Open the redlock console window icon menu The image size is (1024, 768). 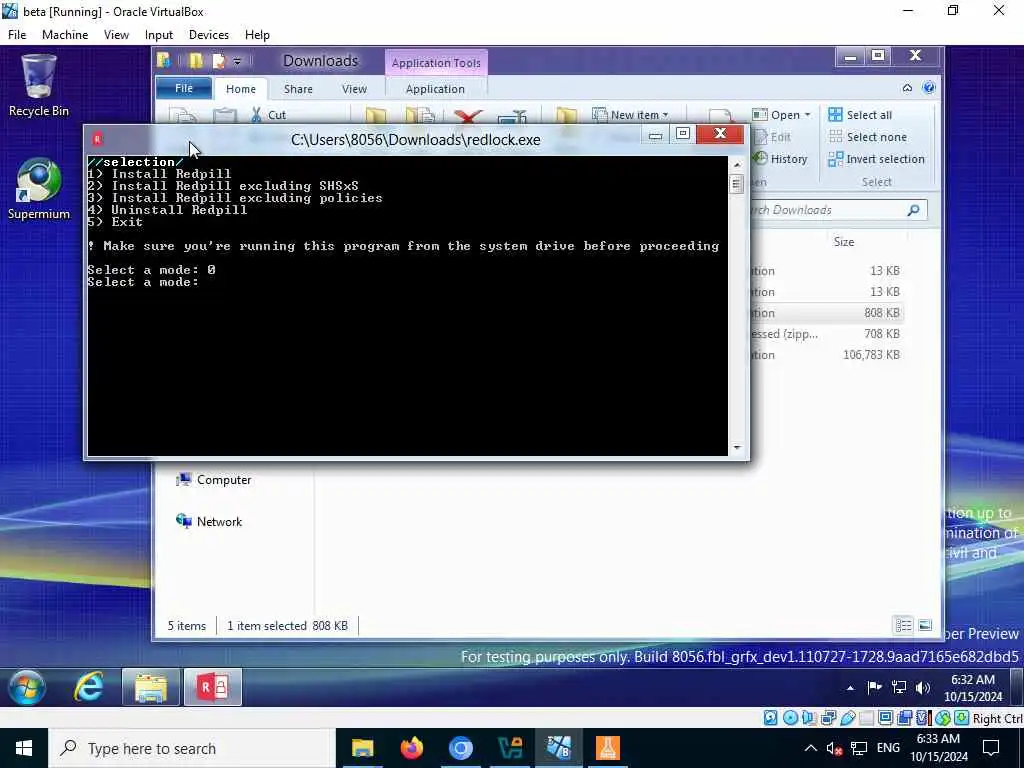[x=97, y=138]
